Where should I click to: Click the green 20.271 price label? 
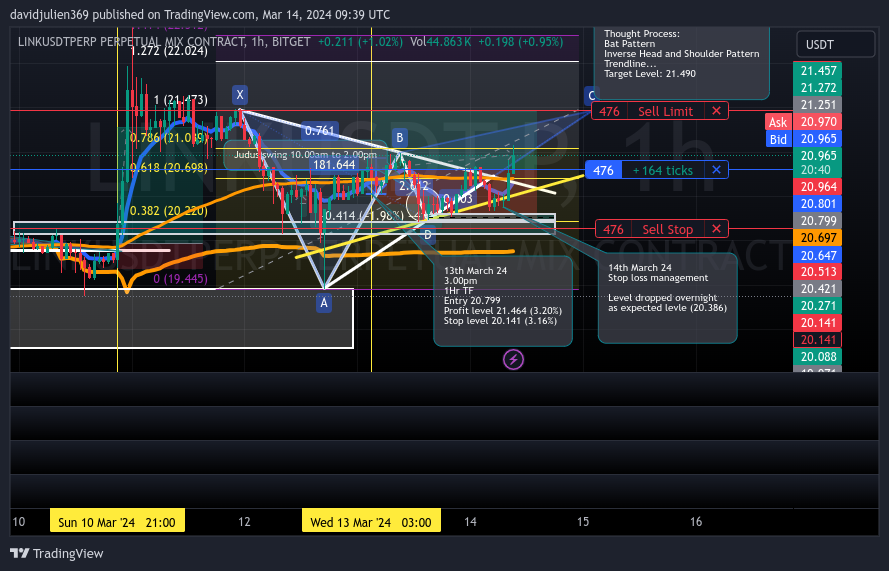click(x=818, y=306)
